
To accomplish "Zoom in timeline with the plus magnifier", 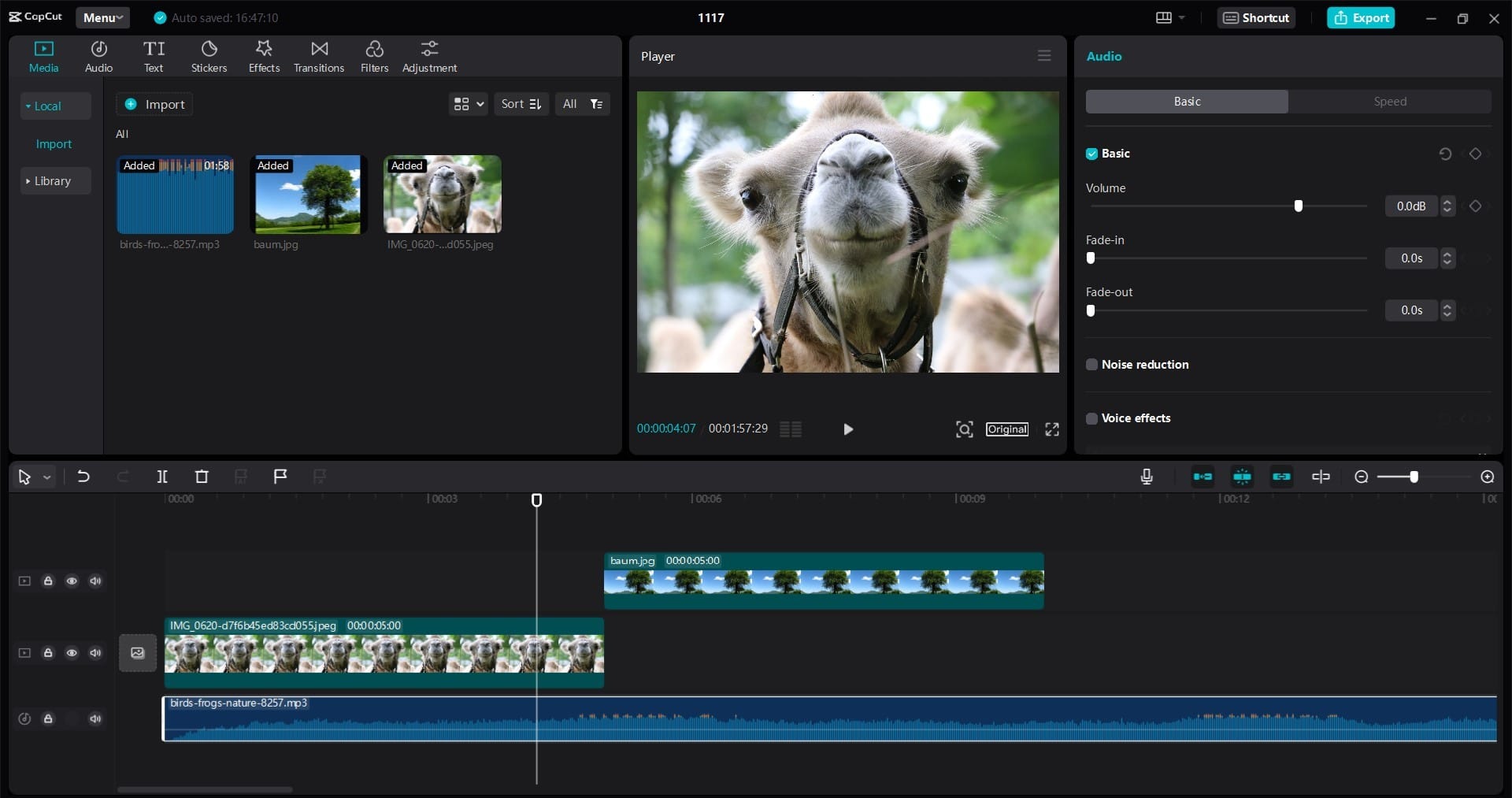I will pyautogui.click(x=1487, y=477).
